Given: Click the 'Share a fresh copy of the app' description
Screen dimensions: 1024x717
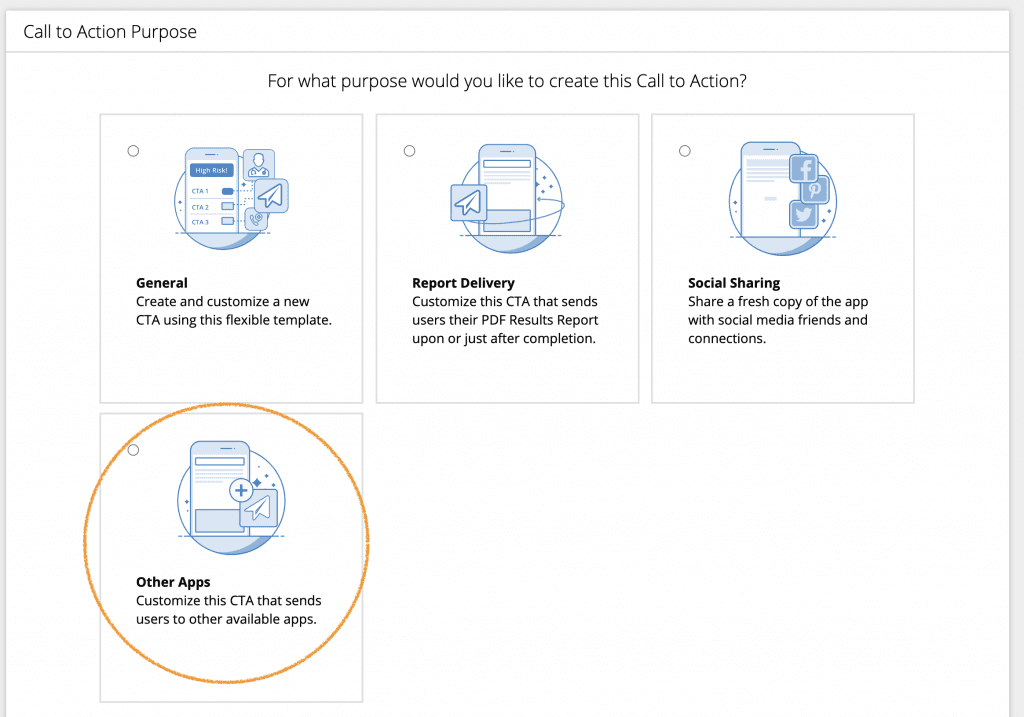Looking at the screenshot, I should coord(778,302).
